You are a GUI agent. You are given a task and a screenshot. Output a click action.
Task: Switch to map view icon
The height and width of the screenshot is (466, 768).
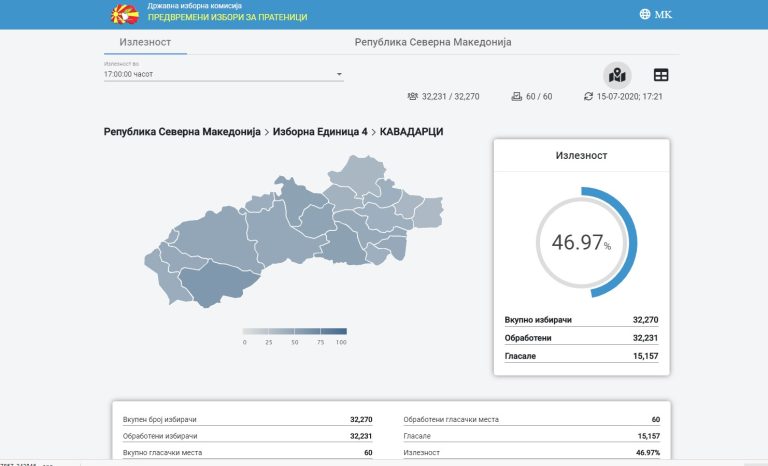click(x=617, y=75)
